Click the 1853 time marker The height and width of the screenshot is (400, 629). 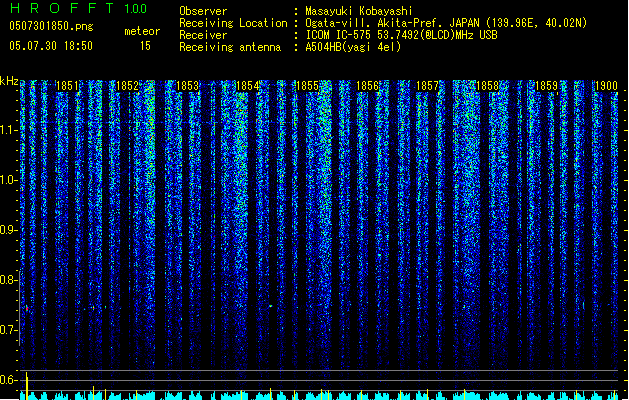pos(187,86)
